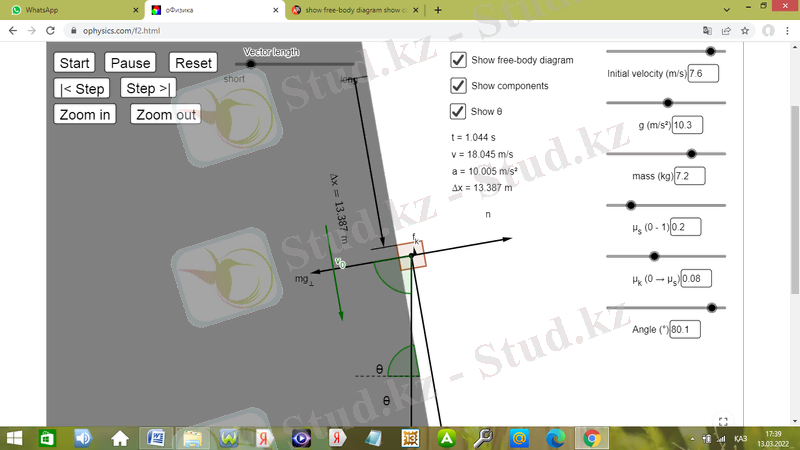
Task: Adjust the Vector length slider handle
Action: 251,64
